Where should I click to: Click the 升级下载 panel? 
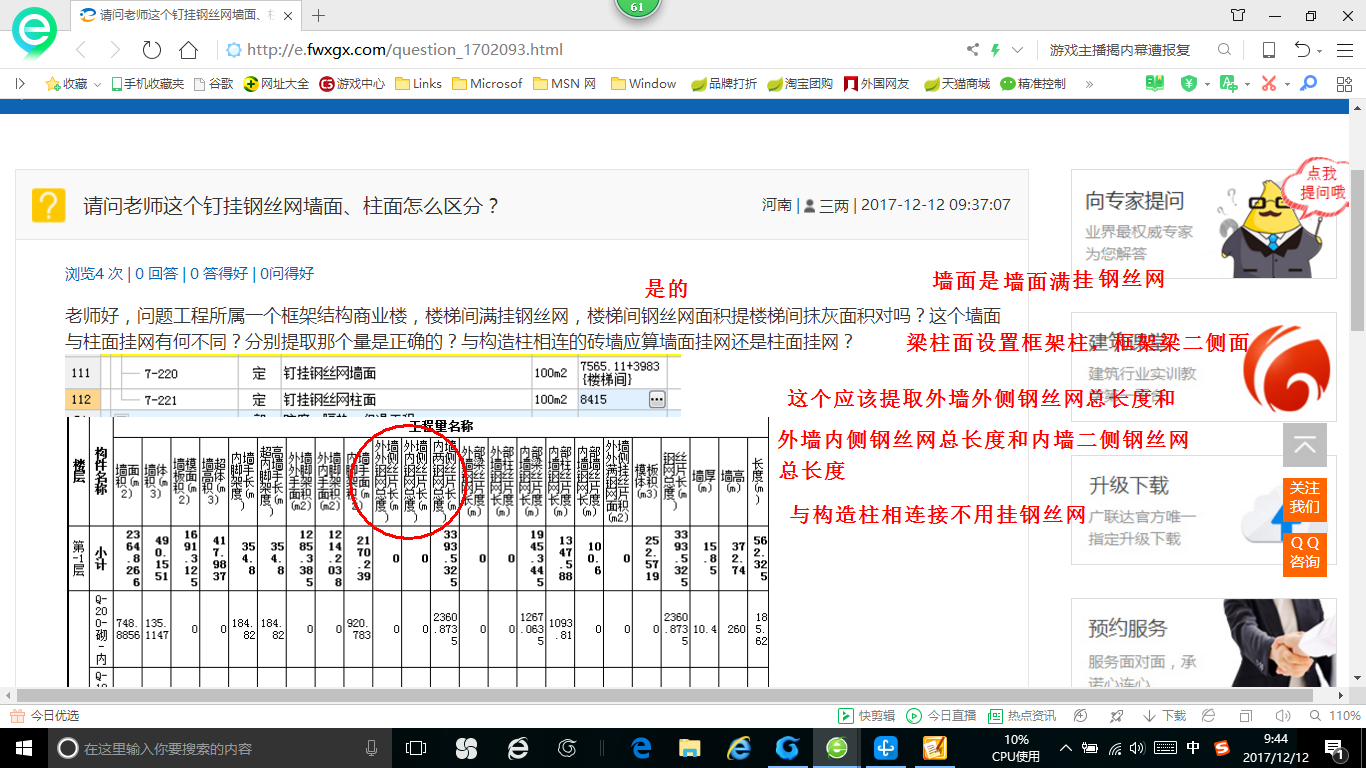1203,510
